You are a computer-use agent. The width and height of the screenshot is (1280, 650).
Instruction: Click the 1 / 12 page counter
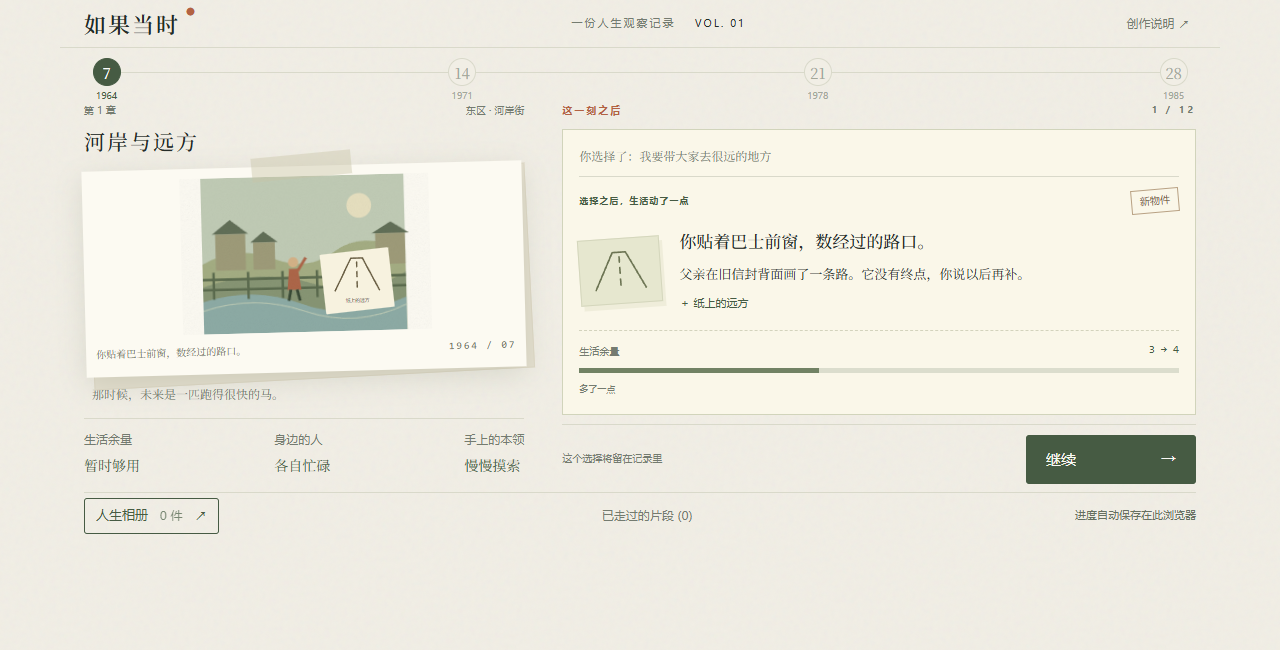click(1172, 110)
